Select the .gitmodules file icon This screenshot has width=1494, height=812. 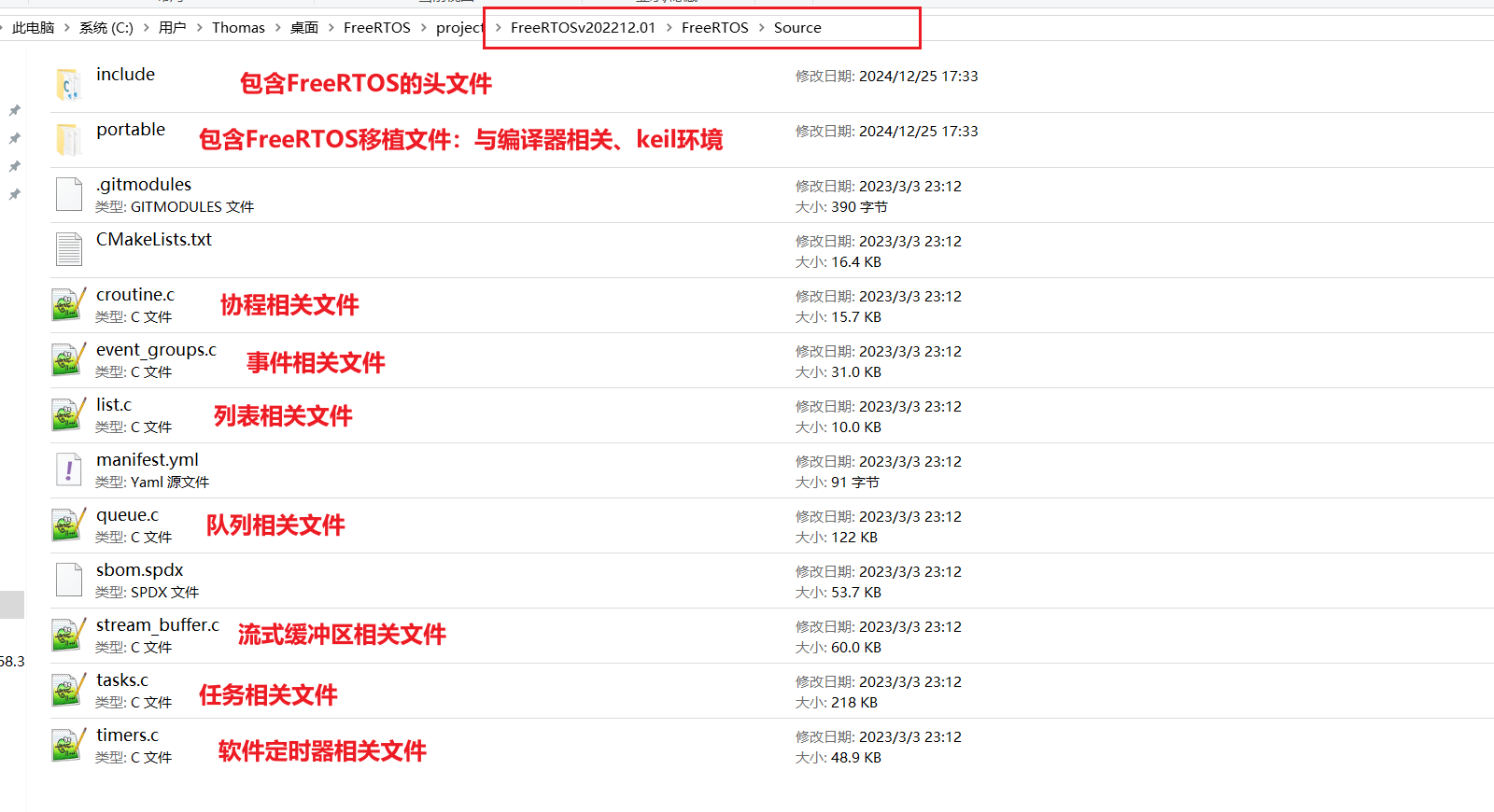coord(69,194)
